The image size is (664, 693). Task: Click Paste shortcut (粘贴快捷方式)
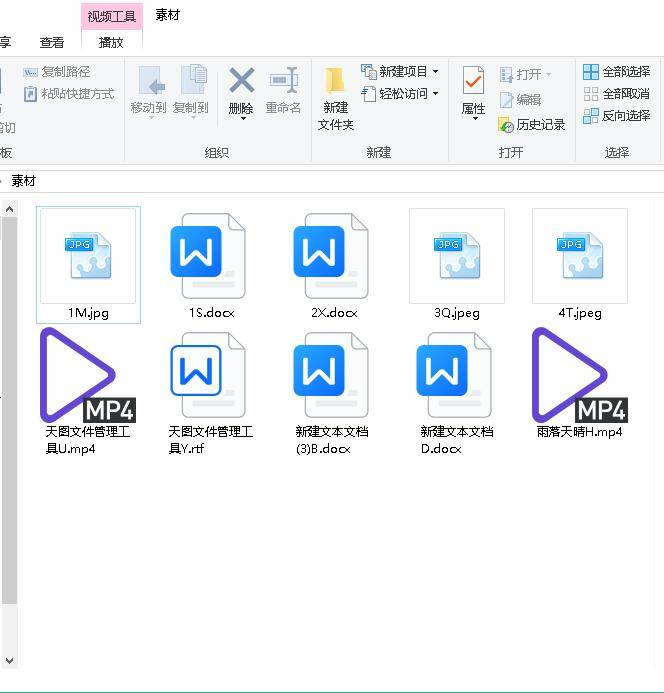pos(69,94)
